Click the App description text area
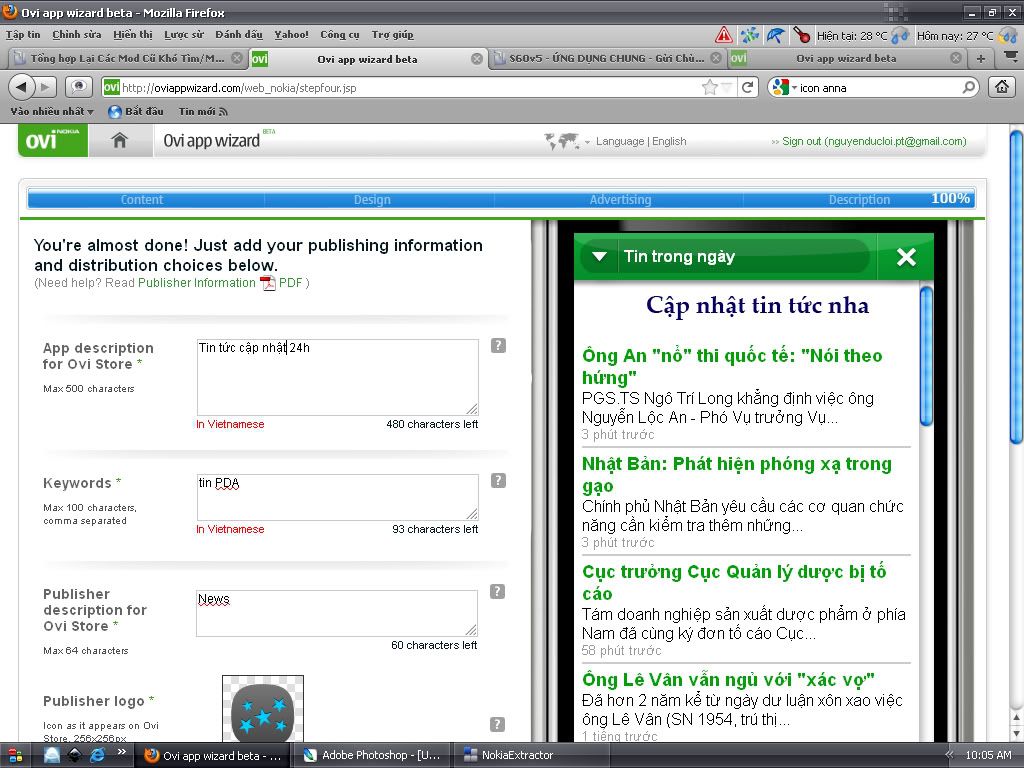Image resolution: width=1024 pixels, height=768 pixels. click(338, 377)
